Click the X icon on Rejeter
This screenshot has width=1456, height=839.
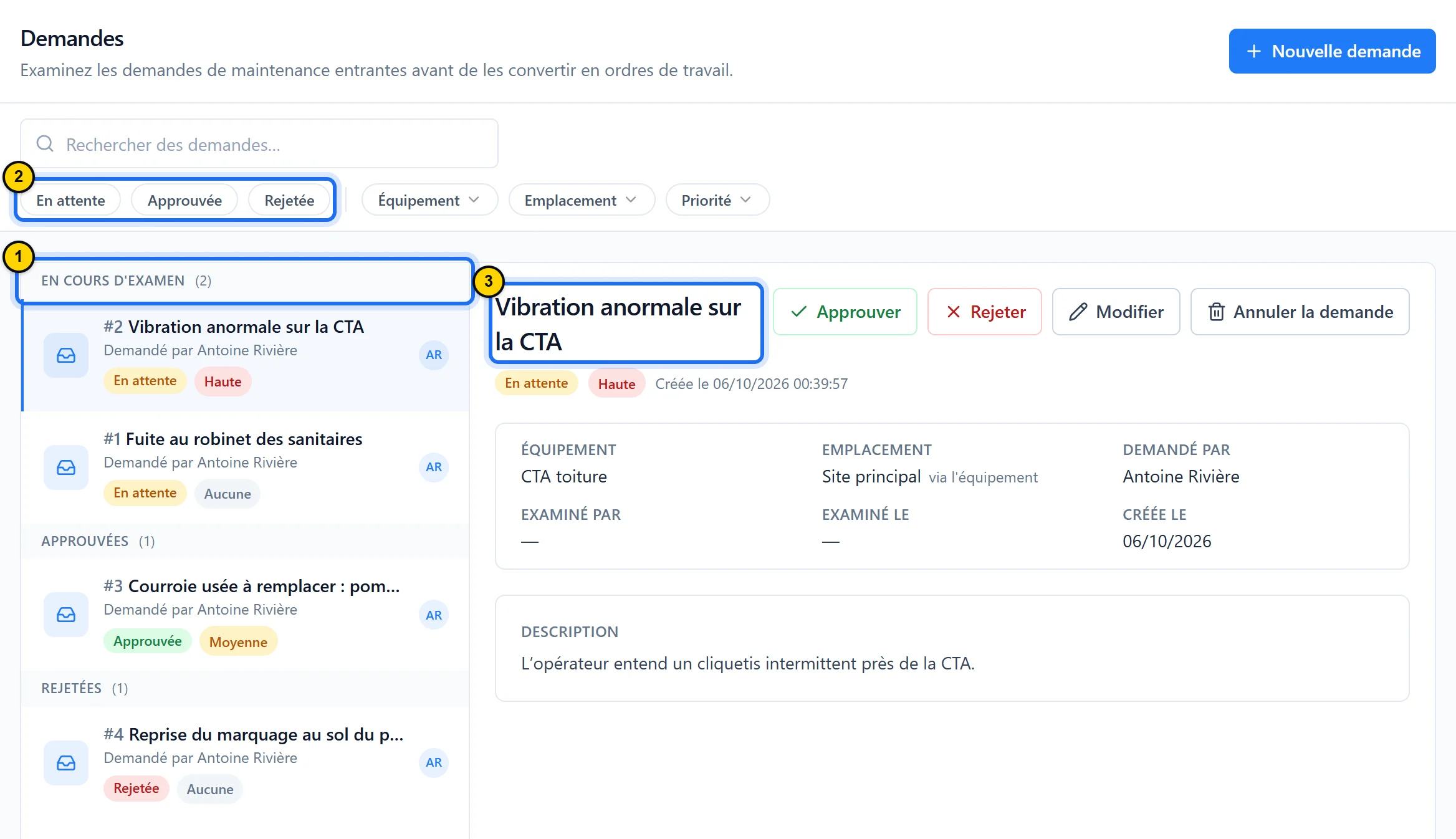tap(954, 312)
